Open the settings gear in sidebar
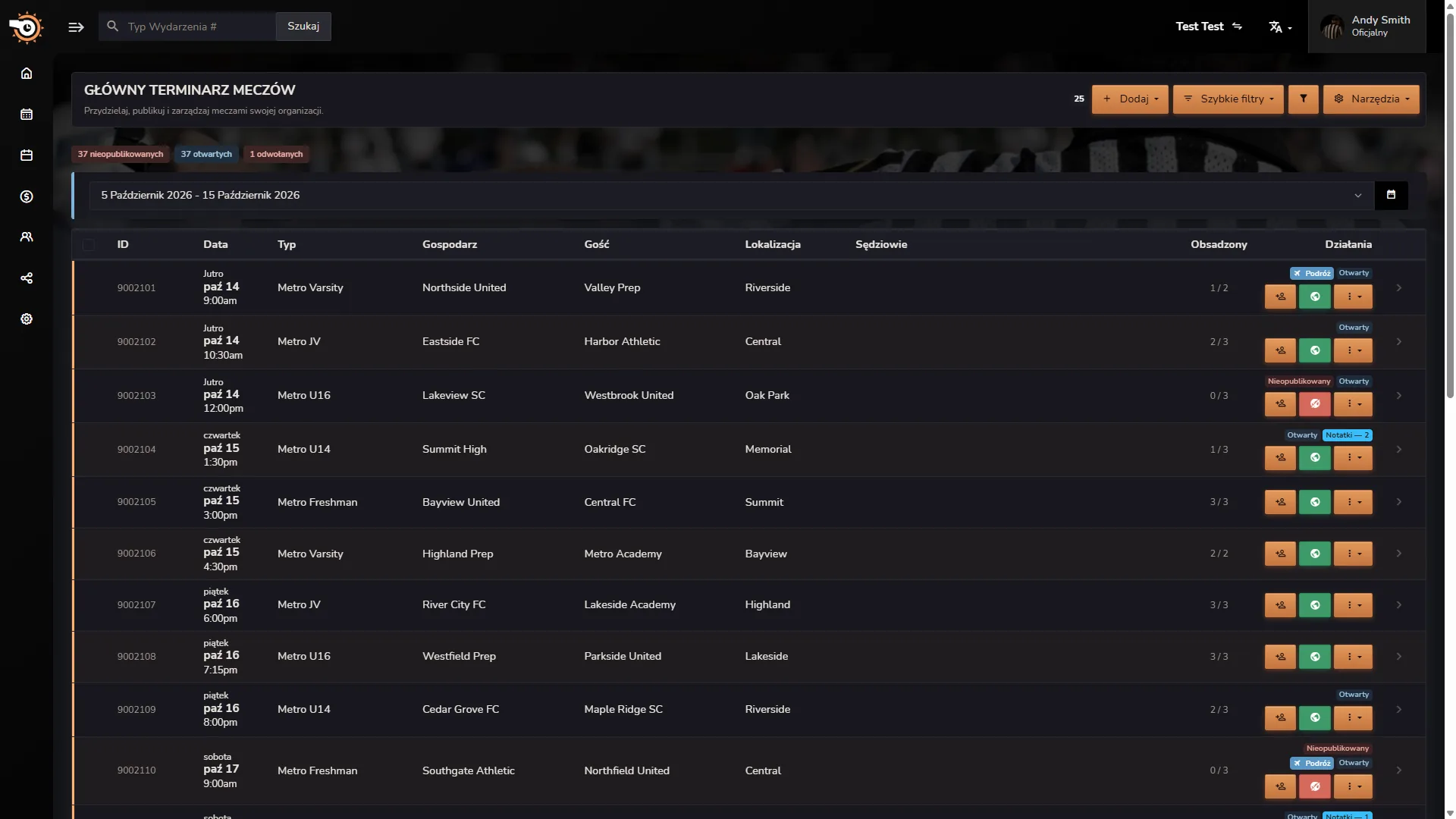The width and height of the screenshot is (1456, 819). 27,319
